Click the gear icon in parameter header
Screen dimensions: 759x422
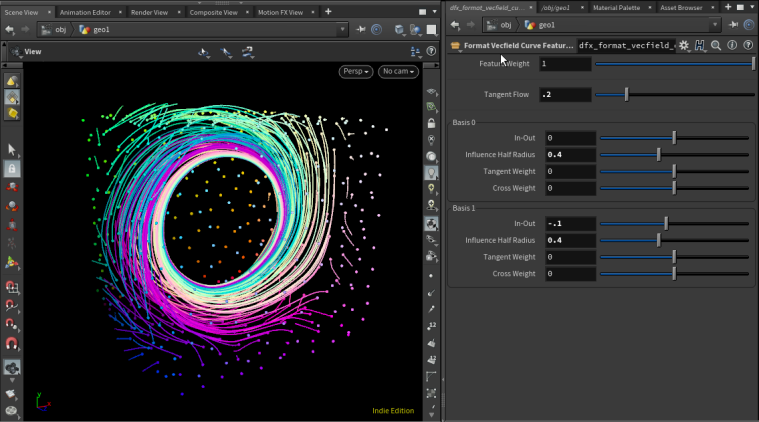coord(684,45)
